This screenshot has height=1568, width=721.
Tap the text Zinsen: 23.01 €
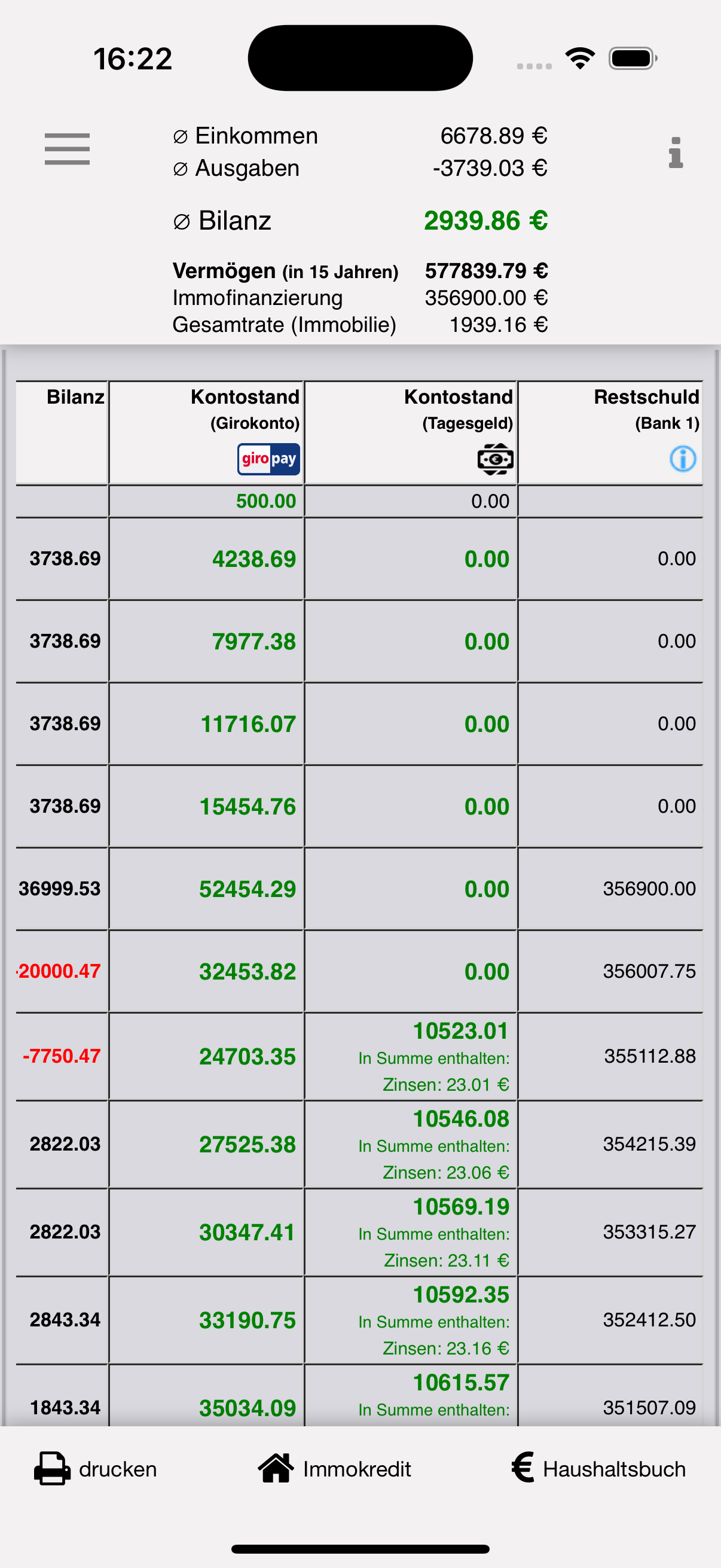click(x=446, y=1085)
